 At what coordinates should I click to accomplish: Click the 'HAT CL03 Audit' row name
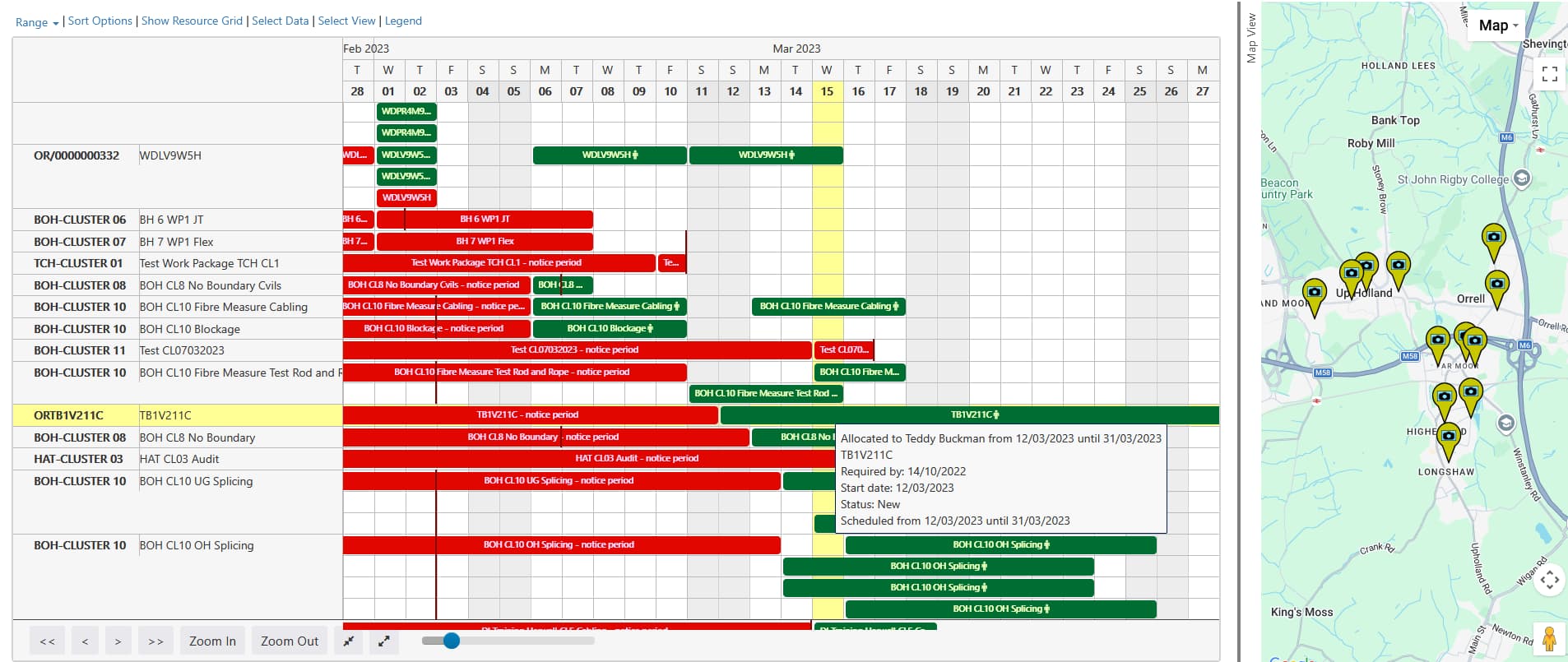(x=179, y=459)
